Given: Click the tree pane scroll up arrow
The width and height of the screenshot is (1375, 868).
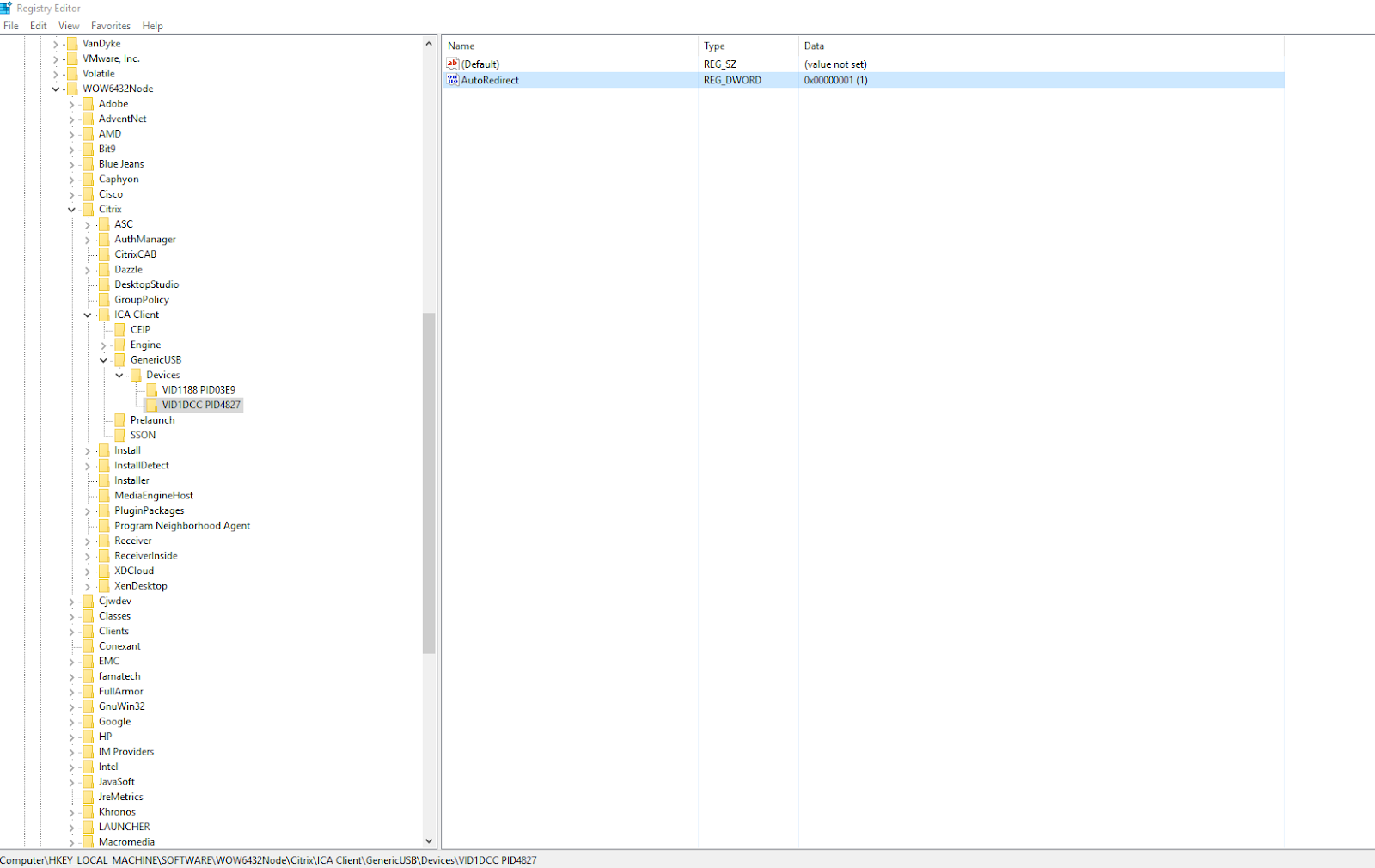Looking at the screenshot, I should (429, 43).
